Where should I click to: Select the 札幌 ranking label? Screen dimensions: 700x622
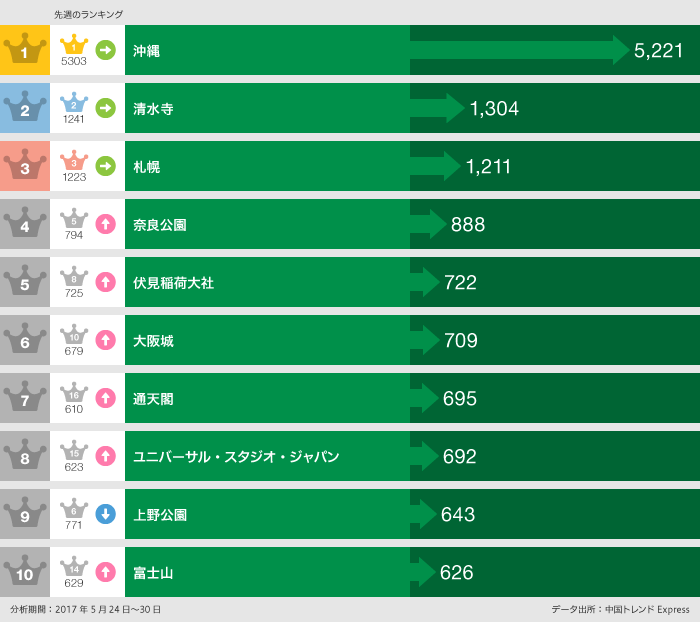point(147,166)
